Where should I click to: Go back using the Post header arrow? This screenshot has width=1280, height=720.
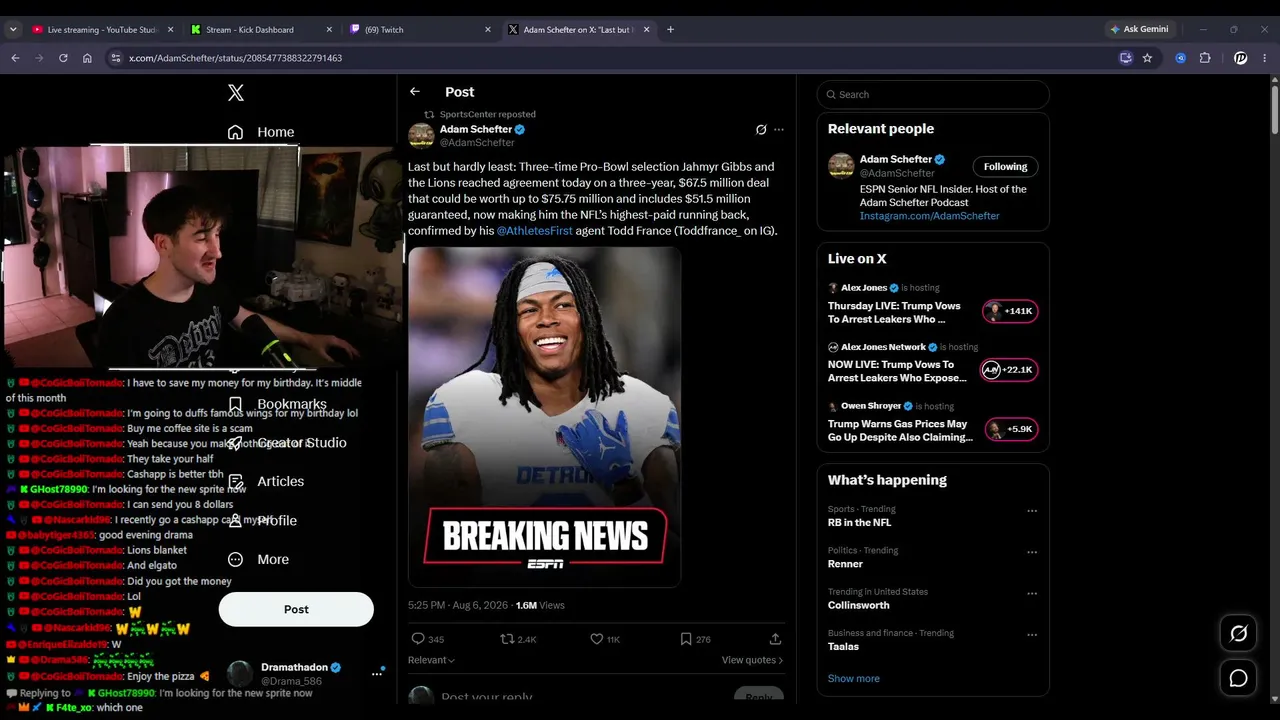pyautogui.click(x=415, y=92)
